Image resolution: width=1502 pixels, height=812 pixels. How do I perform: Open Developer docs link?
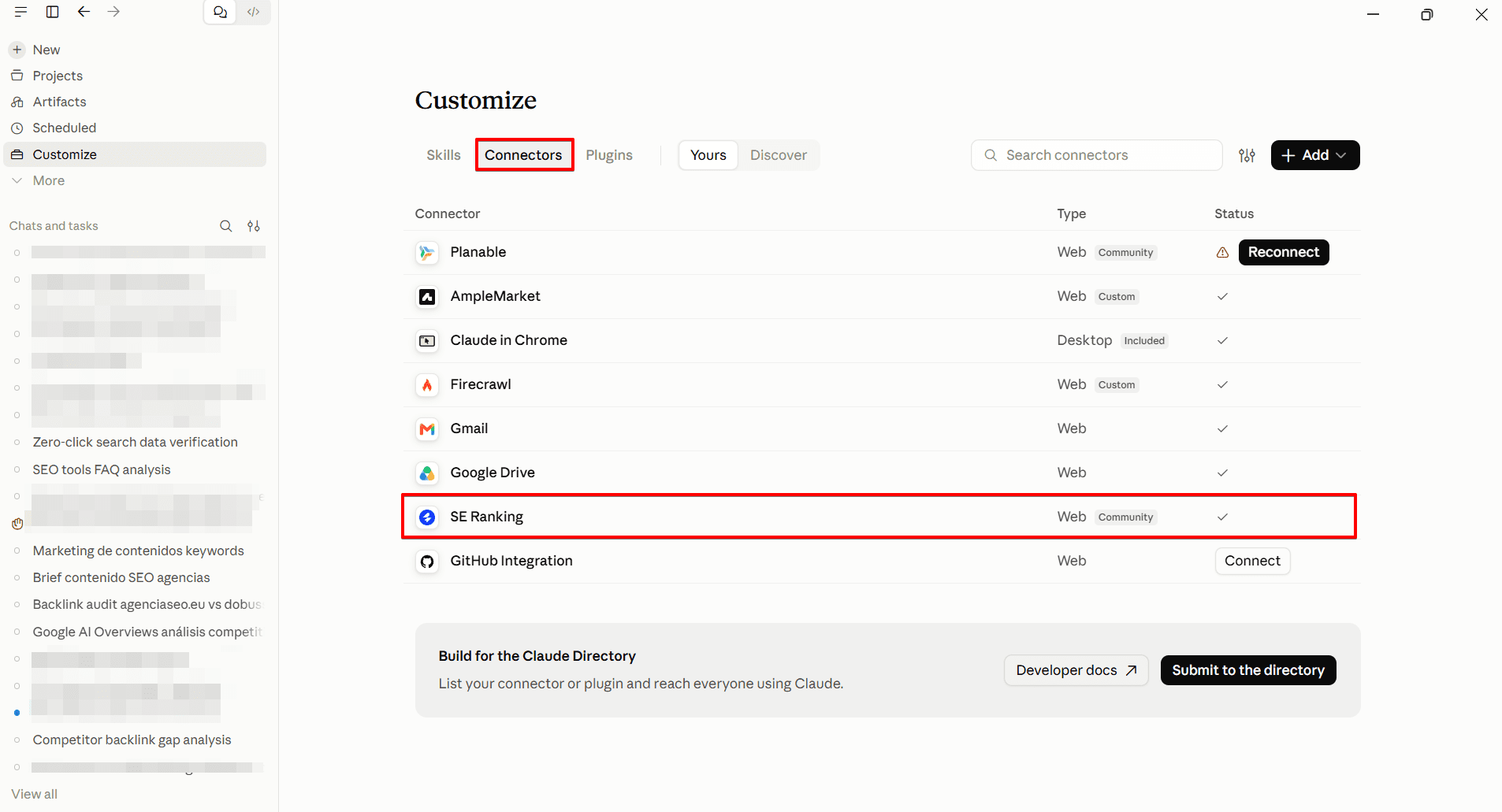1076,670
